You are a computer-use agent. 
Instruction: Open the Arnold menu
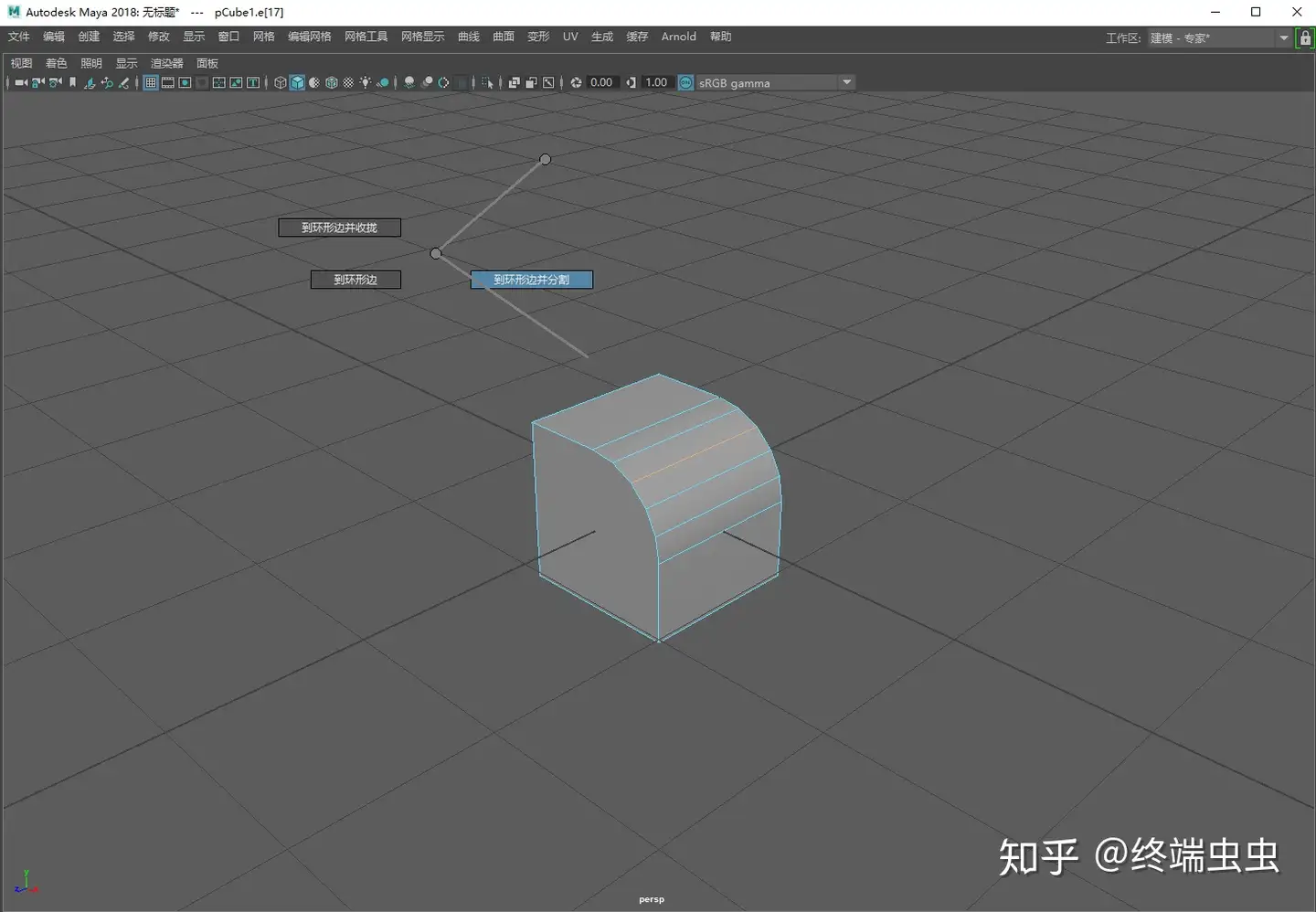(679, 37)
